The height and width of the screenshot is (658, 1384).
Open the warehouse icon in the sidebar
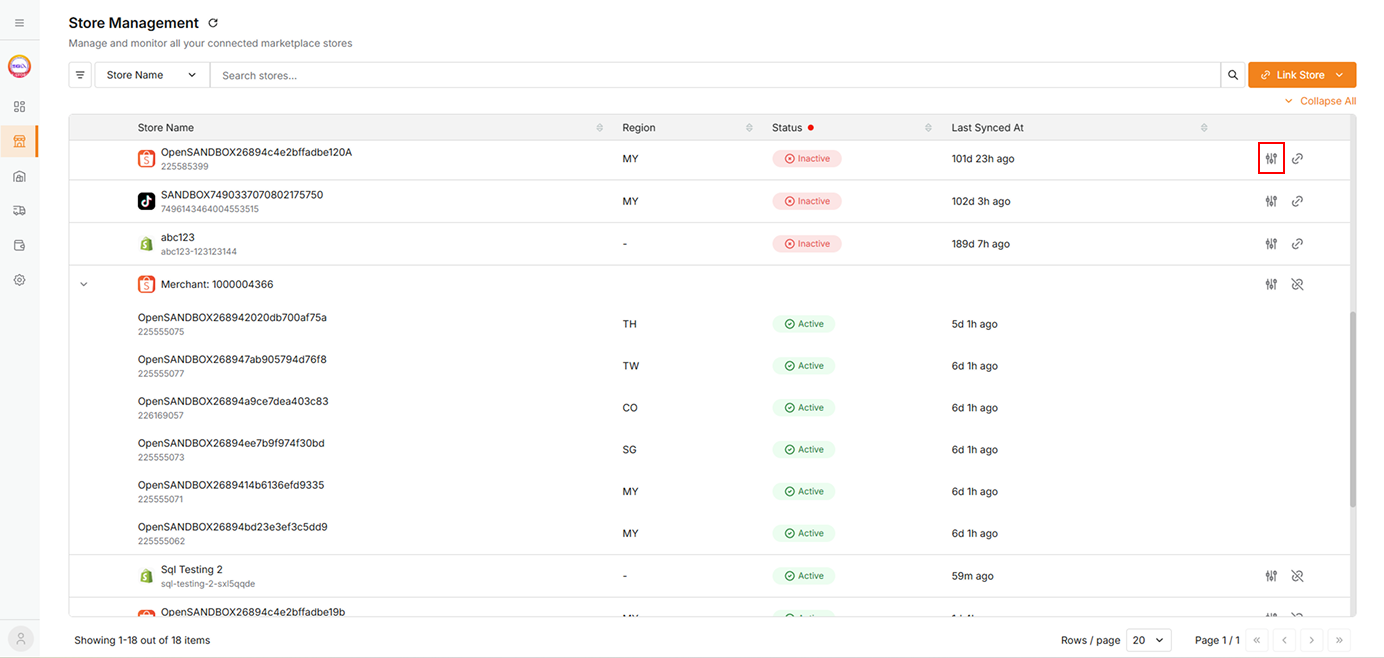[19, 176]
